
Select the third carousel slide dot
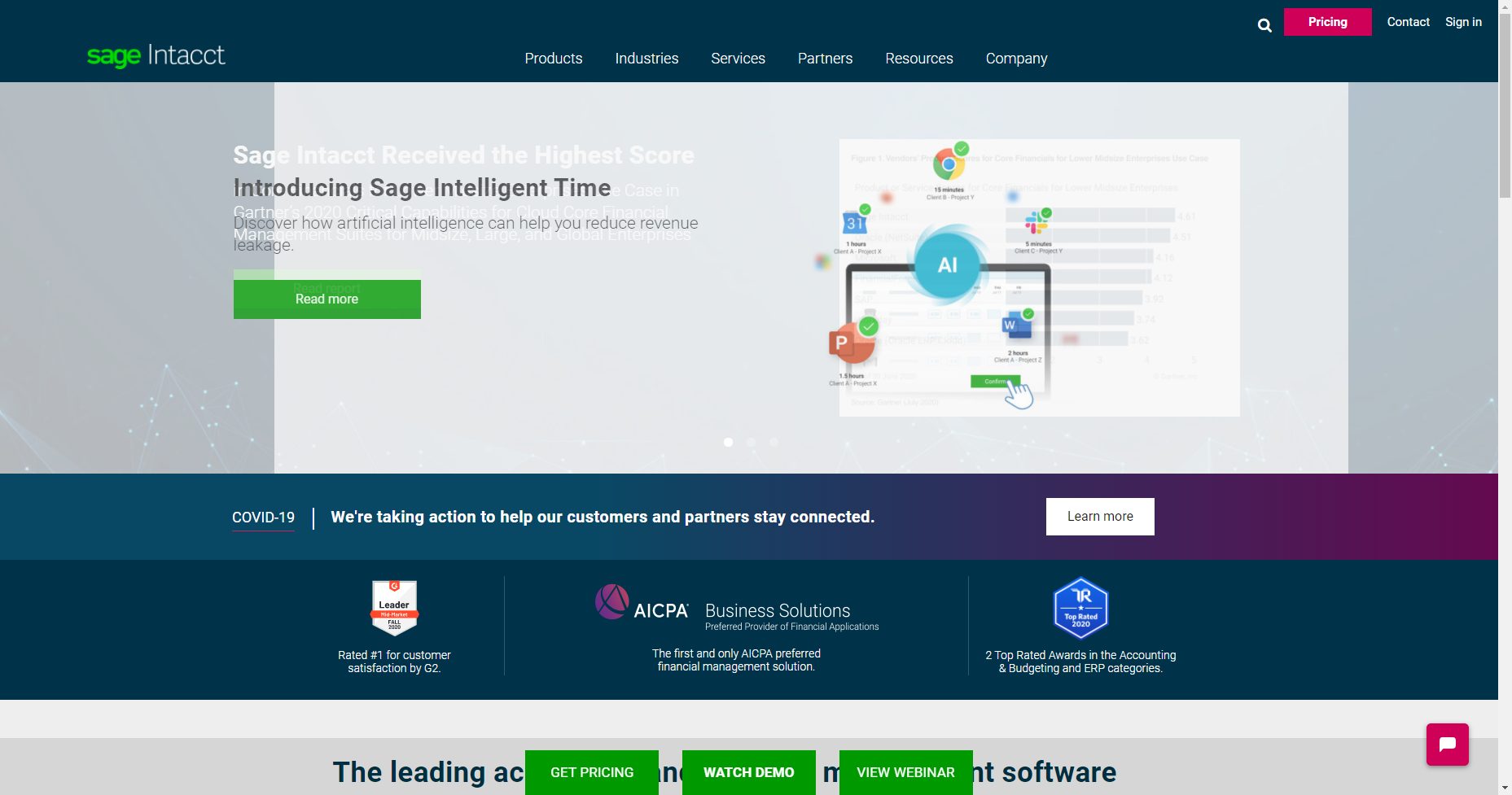pyautogui.click(x=774, y=442)
